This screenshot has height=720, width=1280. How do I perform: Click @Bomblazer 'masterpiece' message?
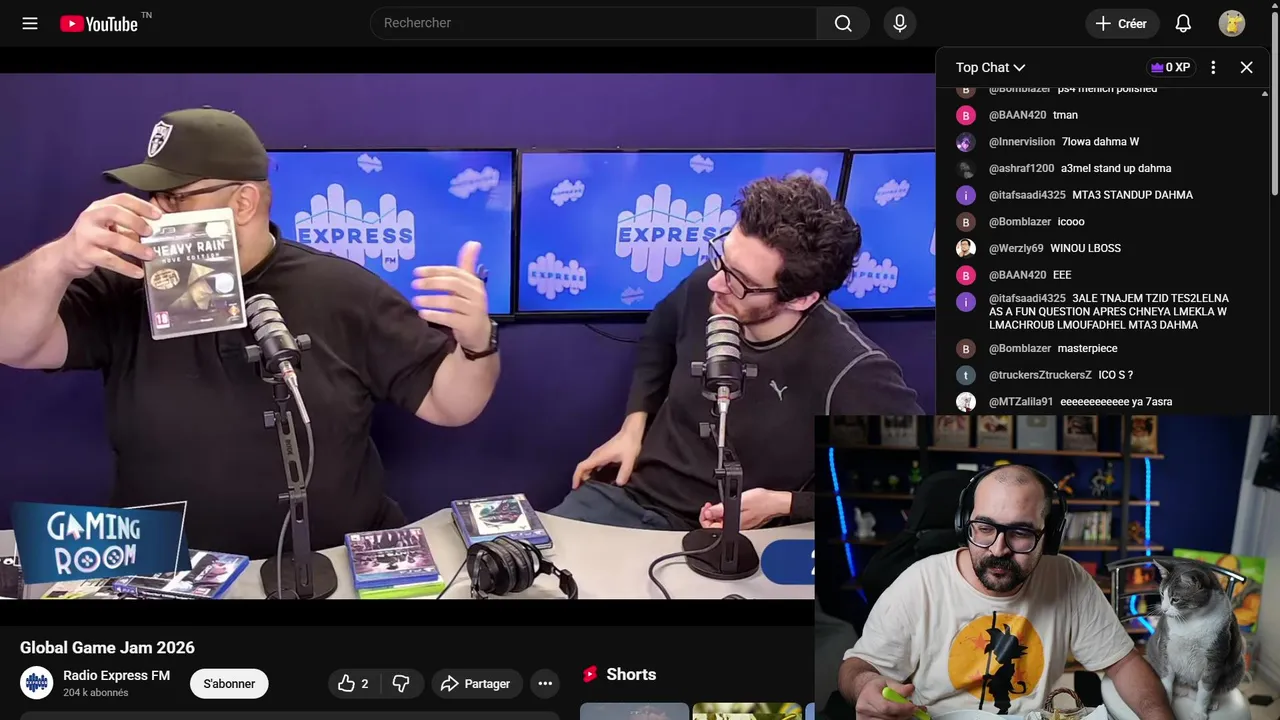(x=1087, y=348)
